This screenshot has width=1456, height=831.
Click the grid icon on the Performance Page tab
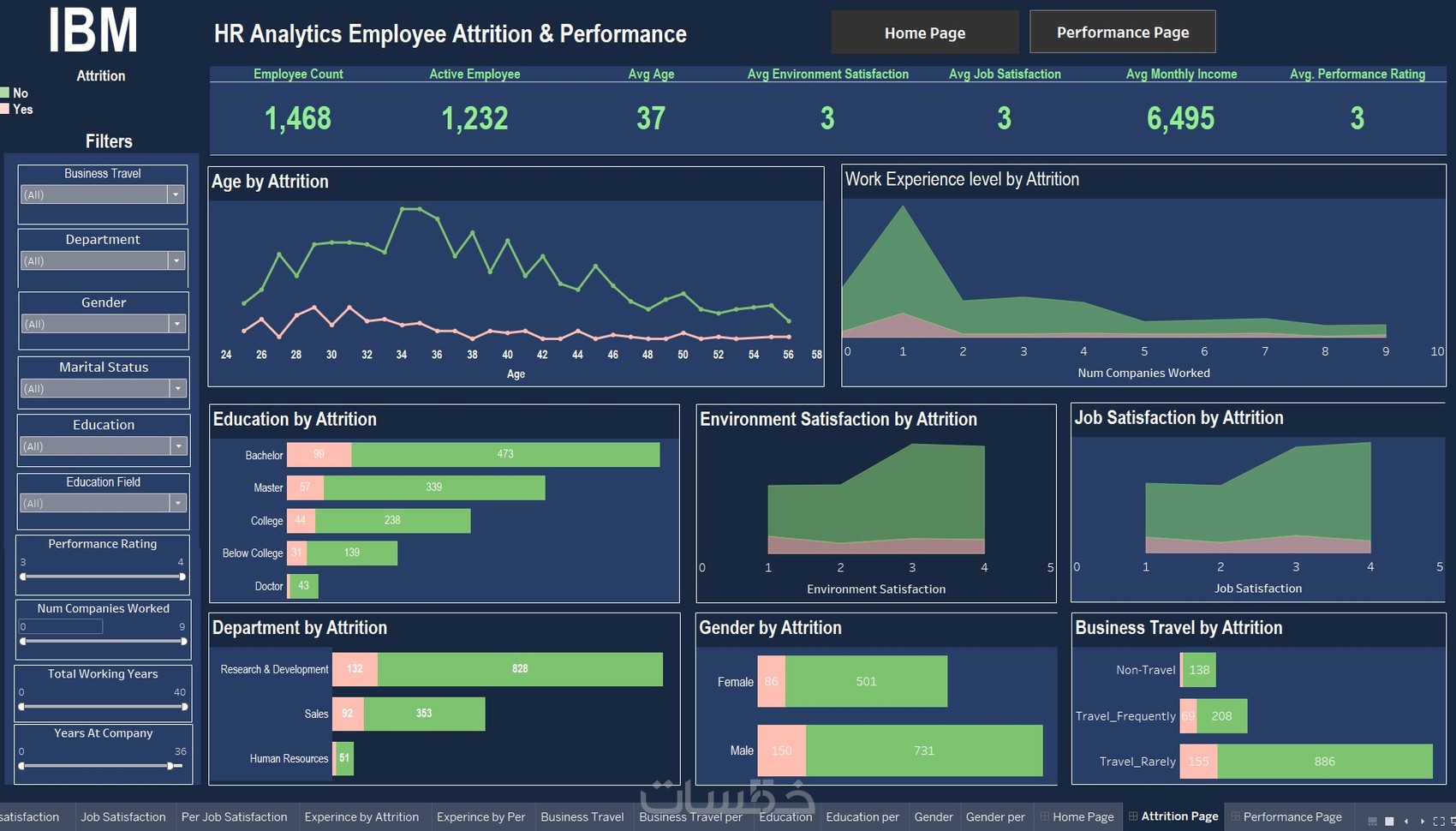click(1236, 816)
